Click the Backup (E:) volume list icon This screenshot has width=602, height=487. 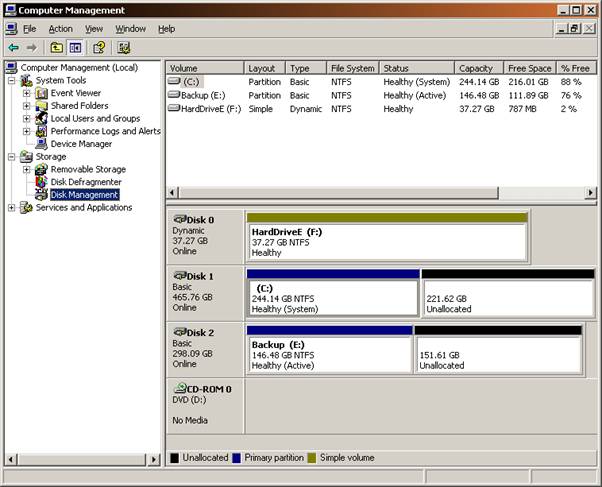tap(174, 94)
